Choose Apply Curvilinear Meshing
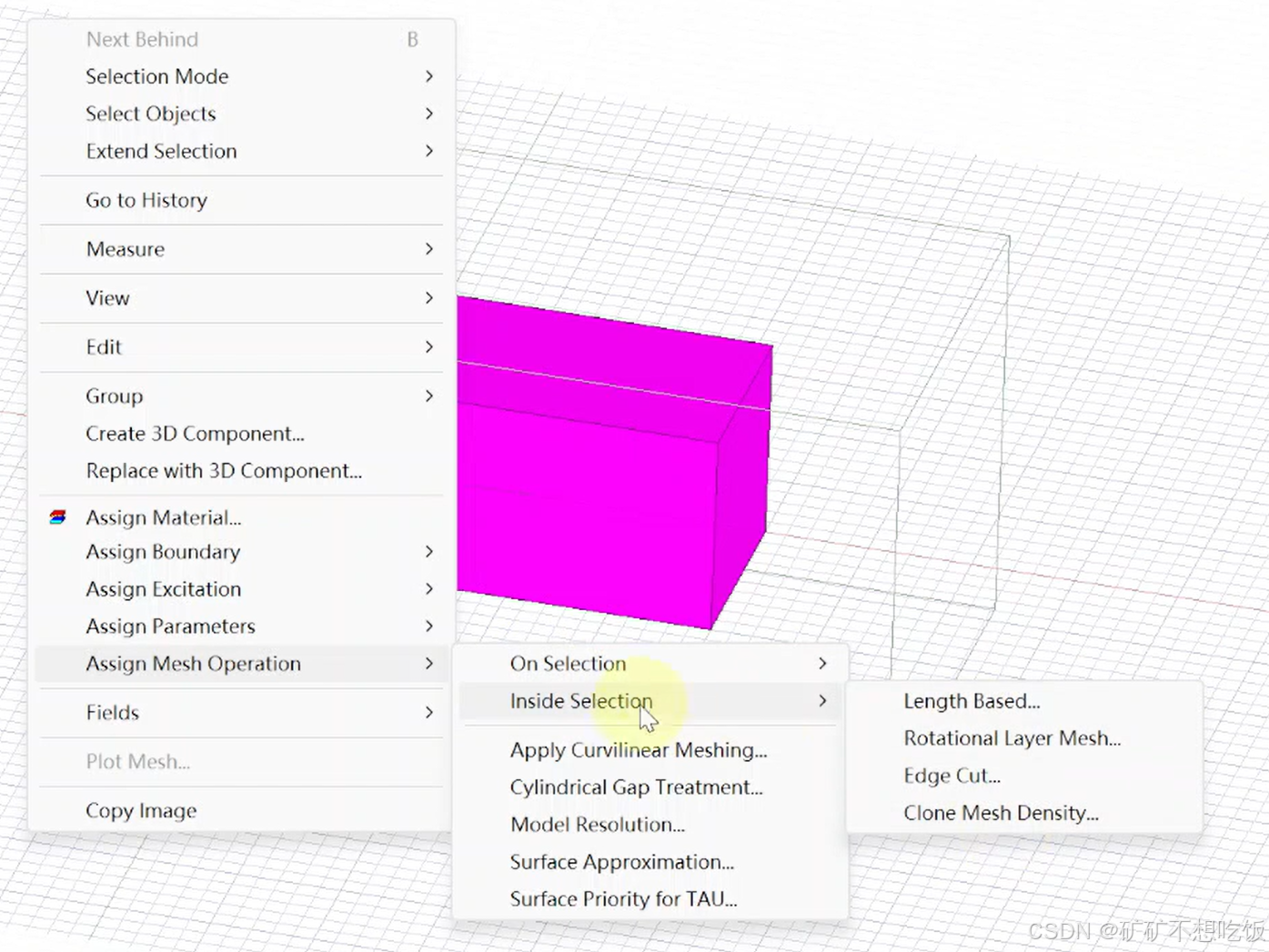1269x952 pixels. pyautogui.click(x=650, y=750)
